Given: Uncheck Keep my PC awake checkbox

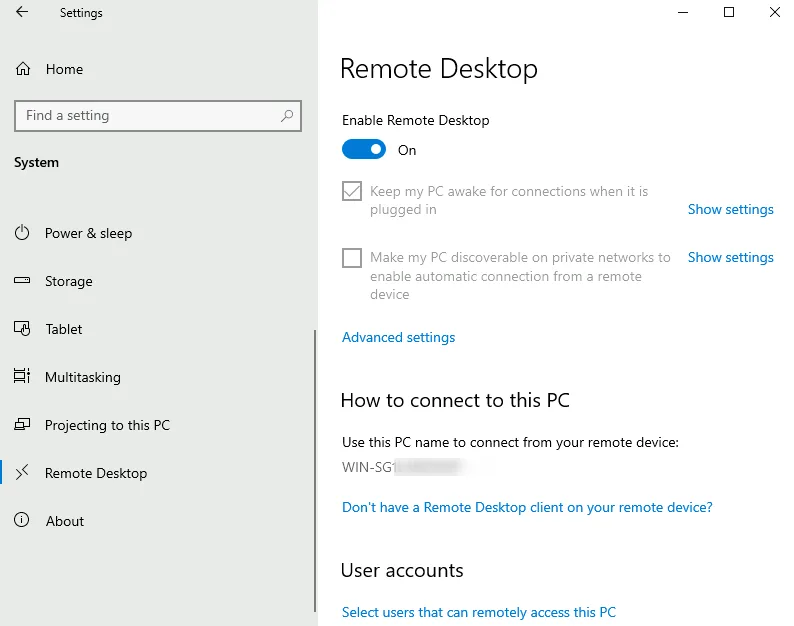Looking at the screenshot, I should tap(352, 191).
